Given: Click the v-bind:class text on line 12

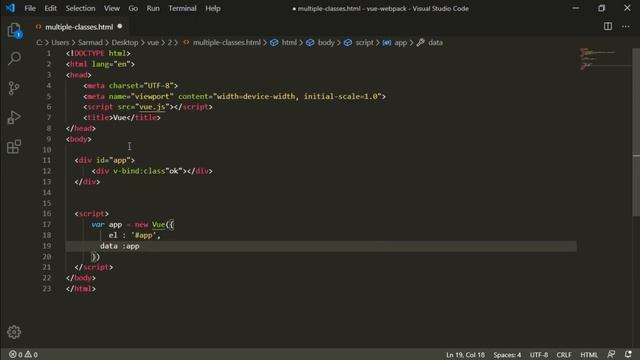Looking at the screenshot, I should (139, 171).
